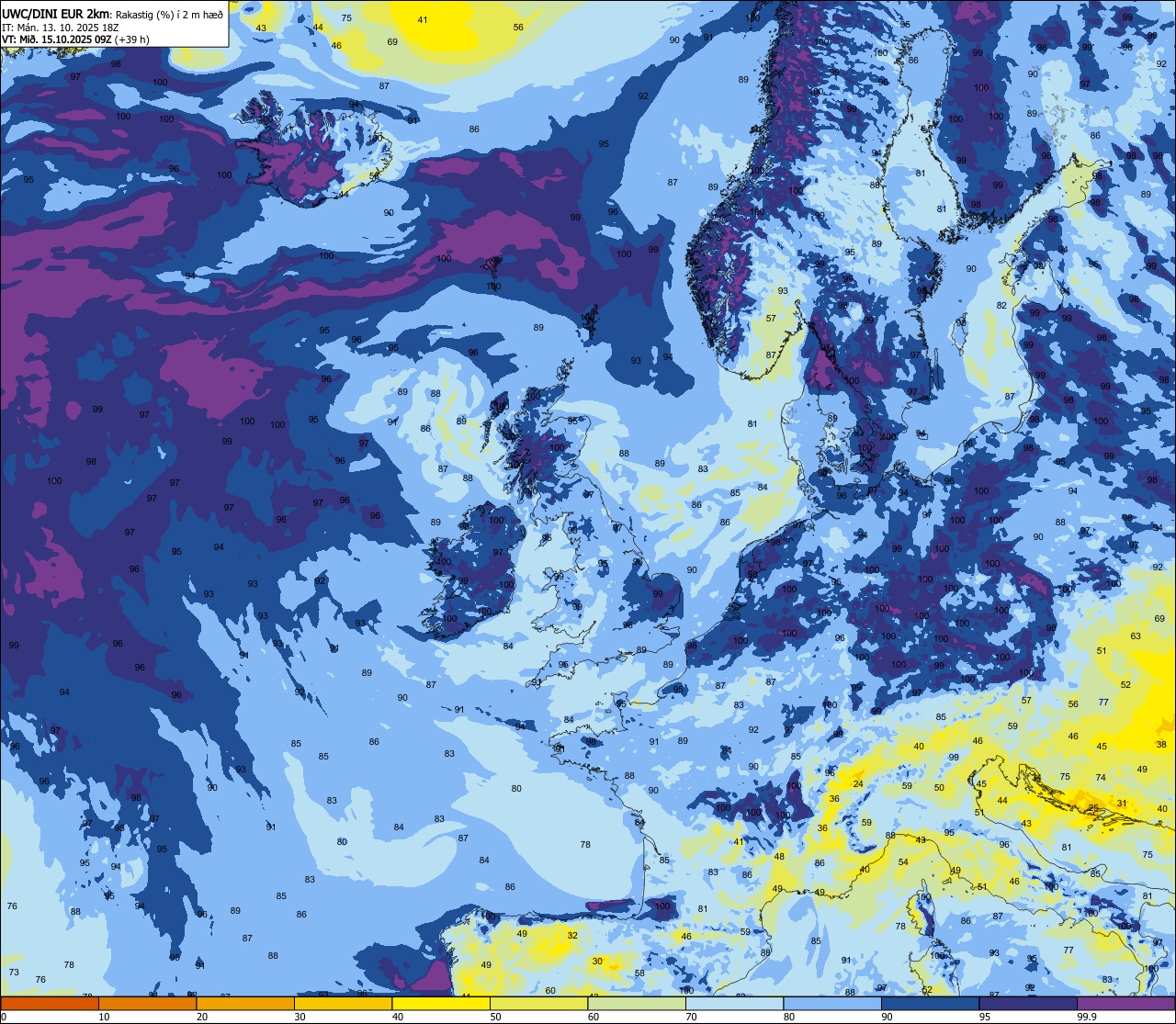Screen dimensions: 1176x1024
Task: Select the navy 95–99.9 legend segment
Action: [x=1028, y=1003]
